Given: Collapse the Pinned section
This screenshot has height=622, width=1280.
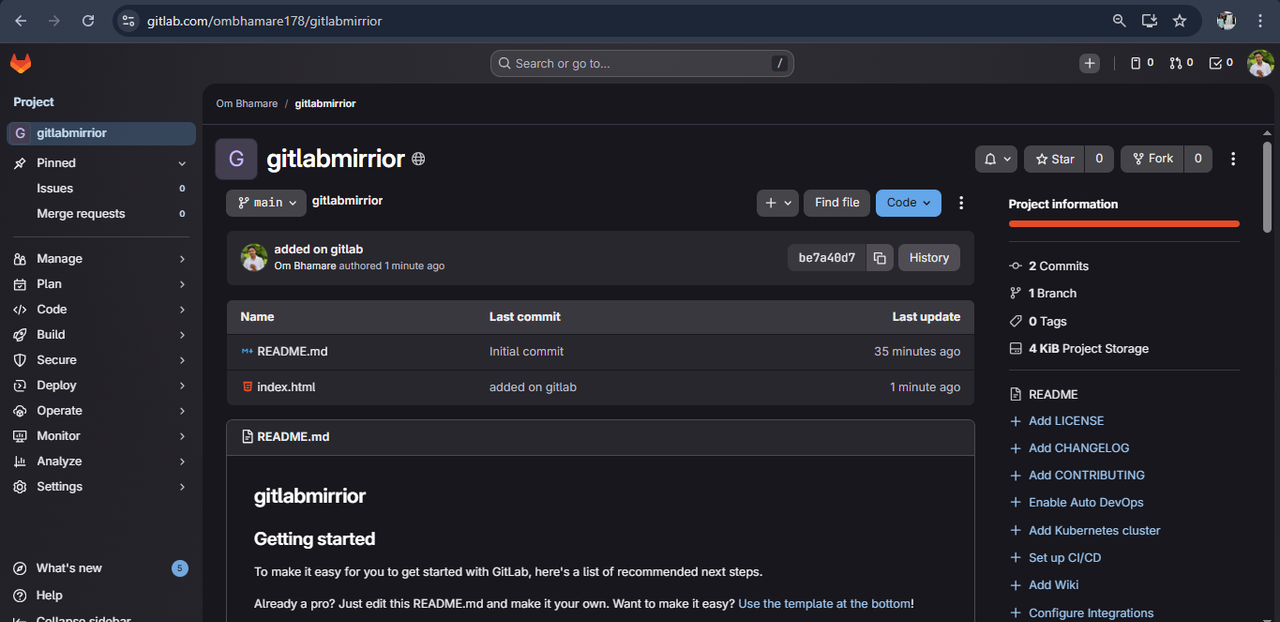Looking at the screenshot, I should tap(100, 163).
